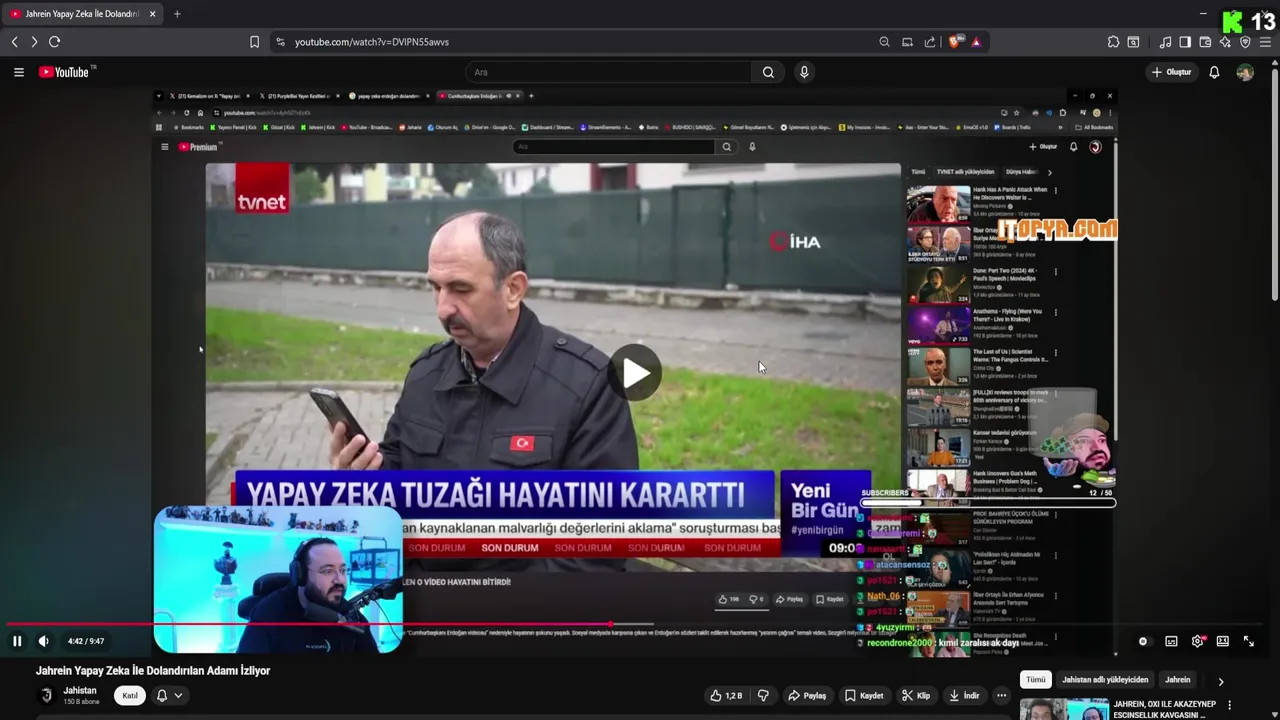Click the YouTube search input field

pos(608,72)
